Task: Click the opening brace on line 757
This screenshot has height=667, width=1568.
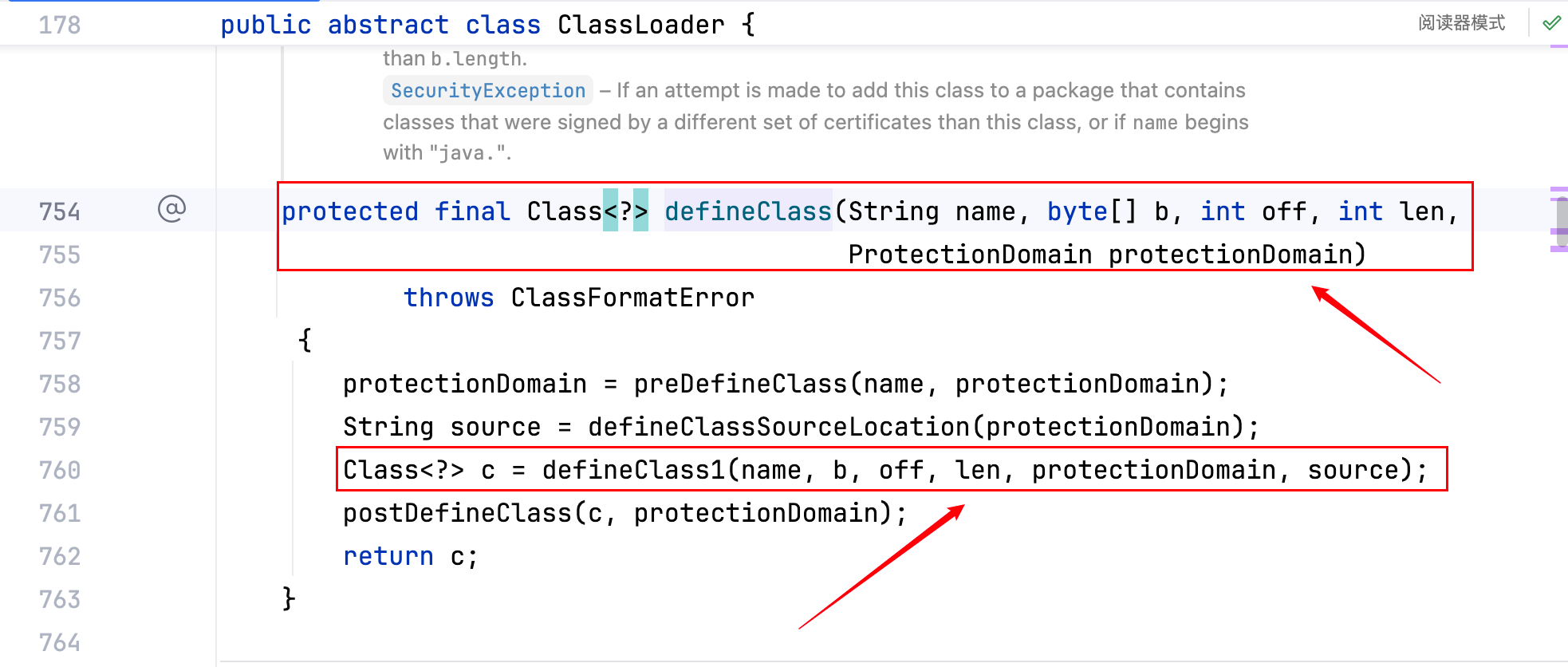Action: coord(305,341)
